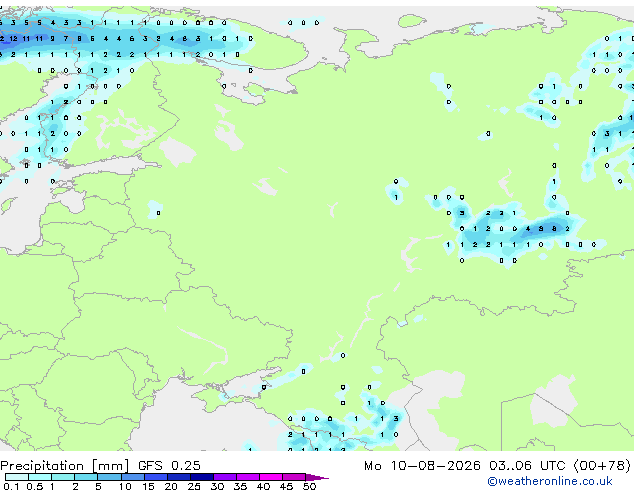Image resolution: width=634 pixels, height=490 pixels.
Task: Click the arrow tip beyond 50 on the legend
Action: [317, 477]
